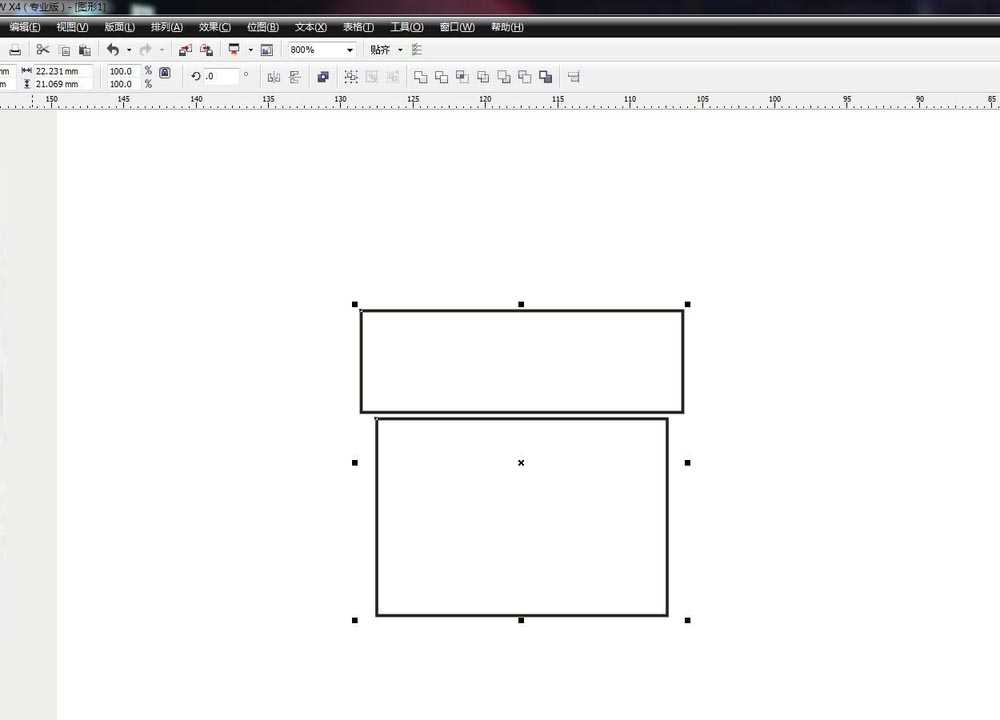Click the Undo button

pos(113,49)
